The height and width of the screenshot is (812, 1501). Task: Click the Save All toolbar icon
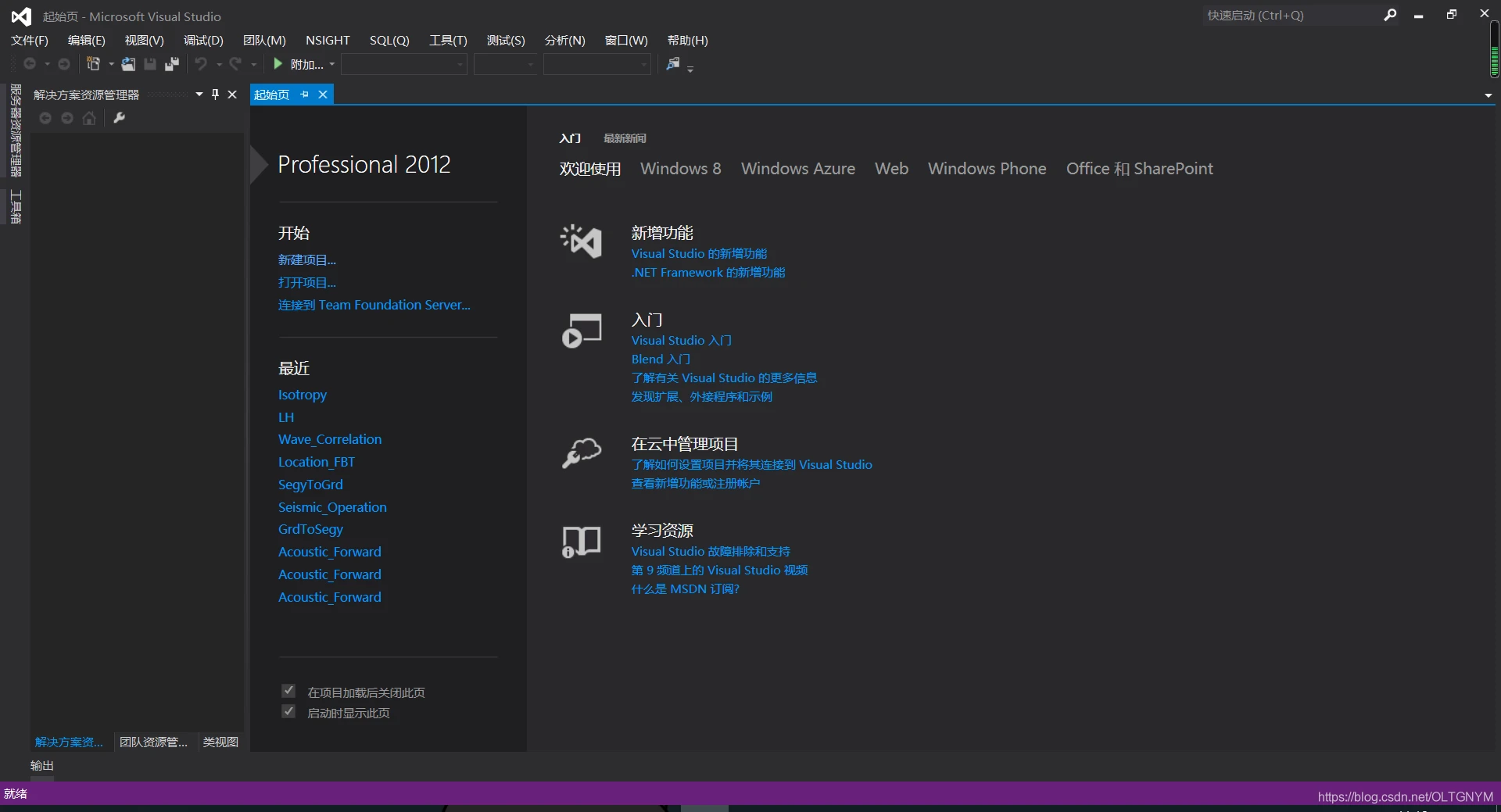(172, 64)
